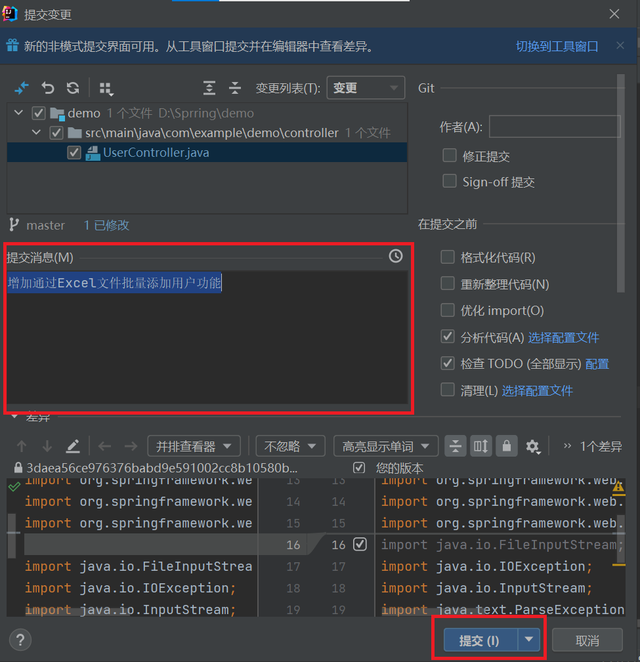
Task: Open the 不忽略 whitespace dropdown
Action: (290, 446)
